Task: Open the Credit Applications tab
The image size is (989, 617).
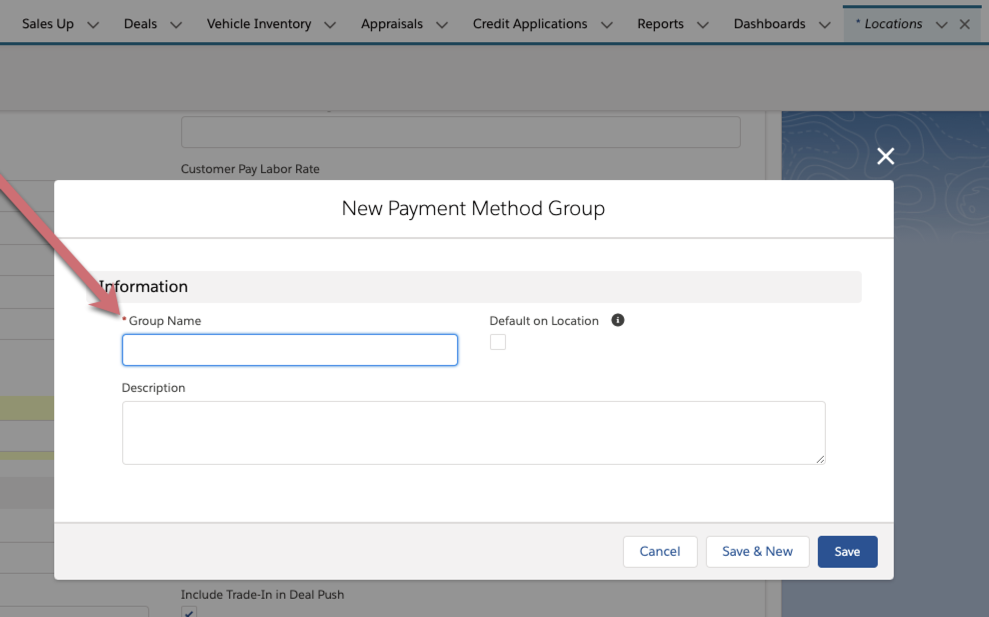Action: 530,24
